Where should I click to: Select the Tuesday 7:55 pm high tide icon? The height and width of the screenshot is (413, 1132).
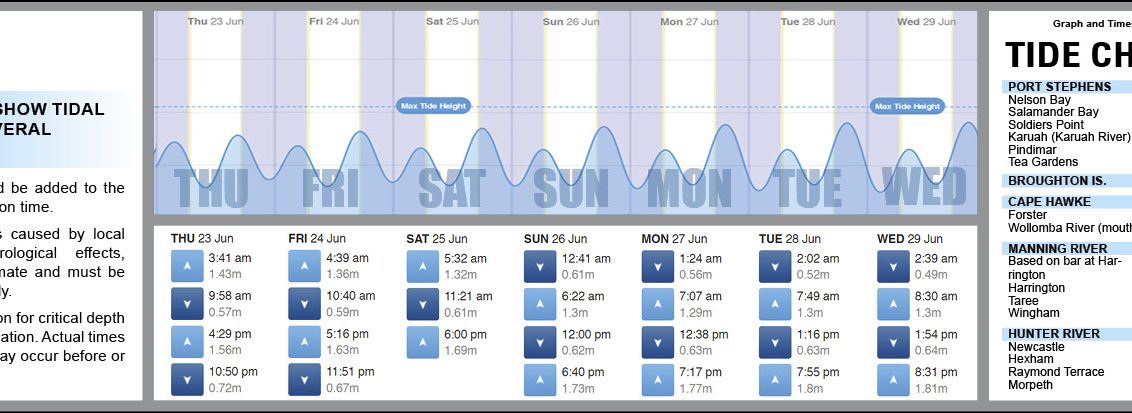tap(775, 380)
